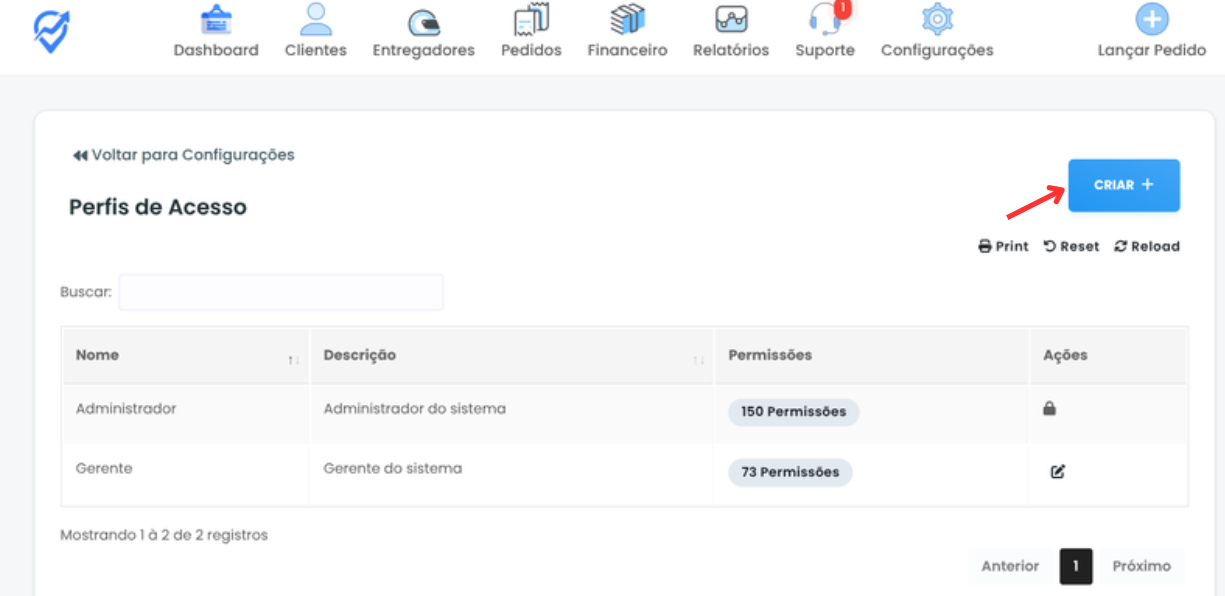Open Suporte headset icon with notification
Image resolution: width=1225 pixels, height=596 pixels.
[x=825, y=20]
